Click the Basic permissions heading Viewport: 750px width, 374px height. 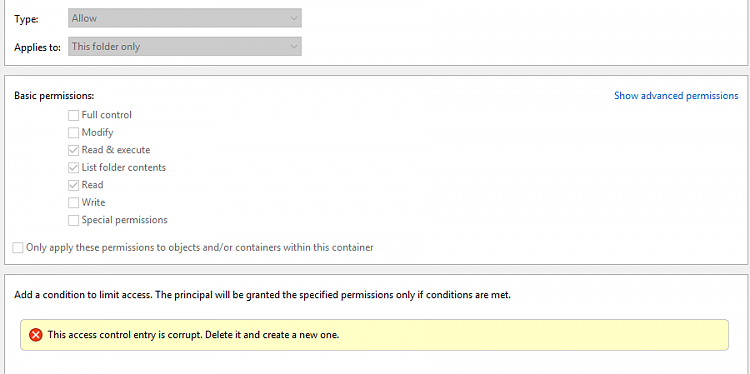pyautogui.click(x=54, y=96)
